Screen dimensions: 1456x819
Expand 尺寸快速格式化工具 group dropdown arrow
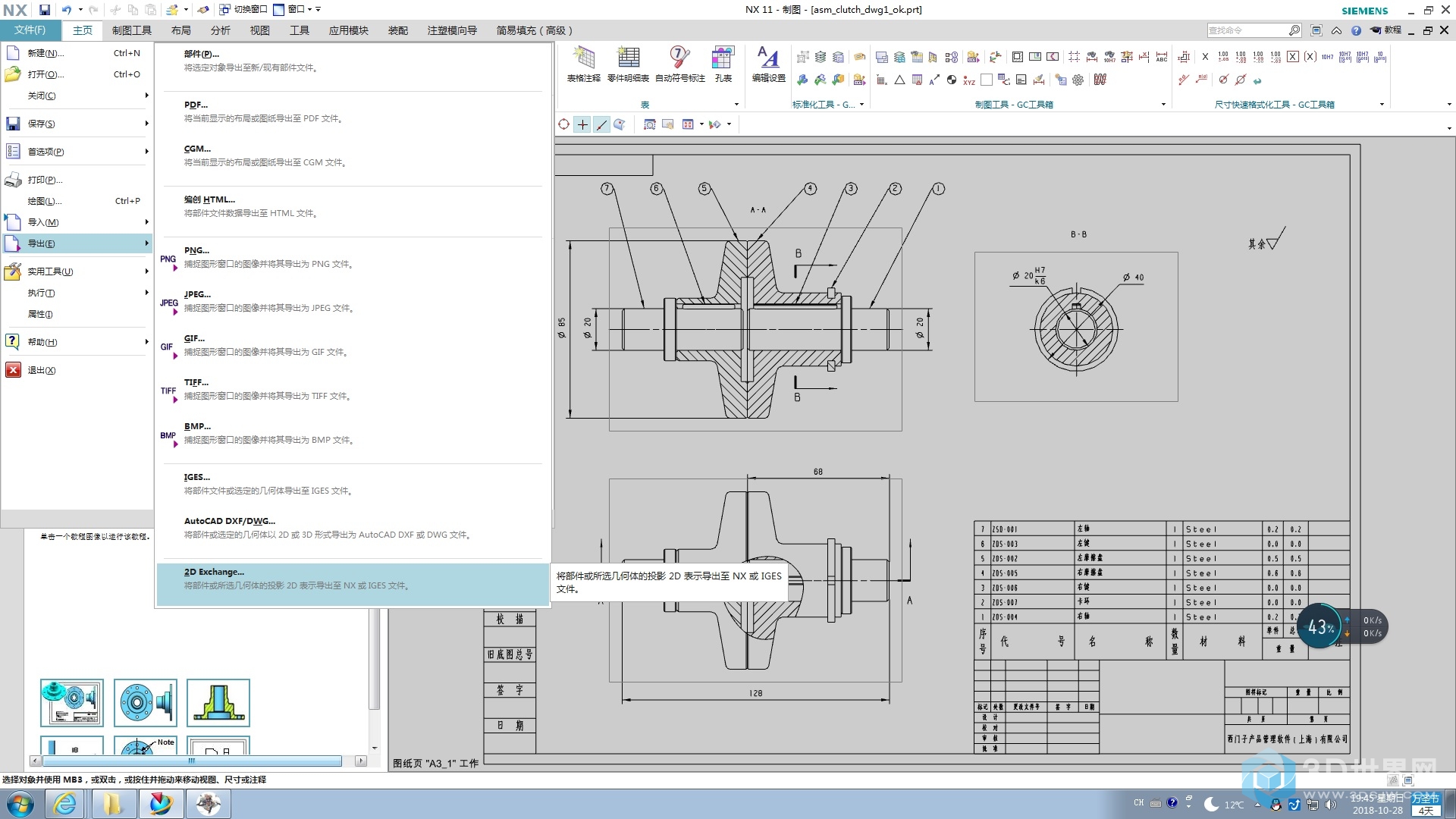click(1382, 105)
